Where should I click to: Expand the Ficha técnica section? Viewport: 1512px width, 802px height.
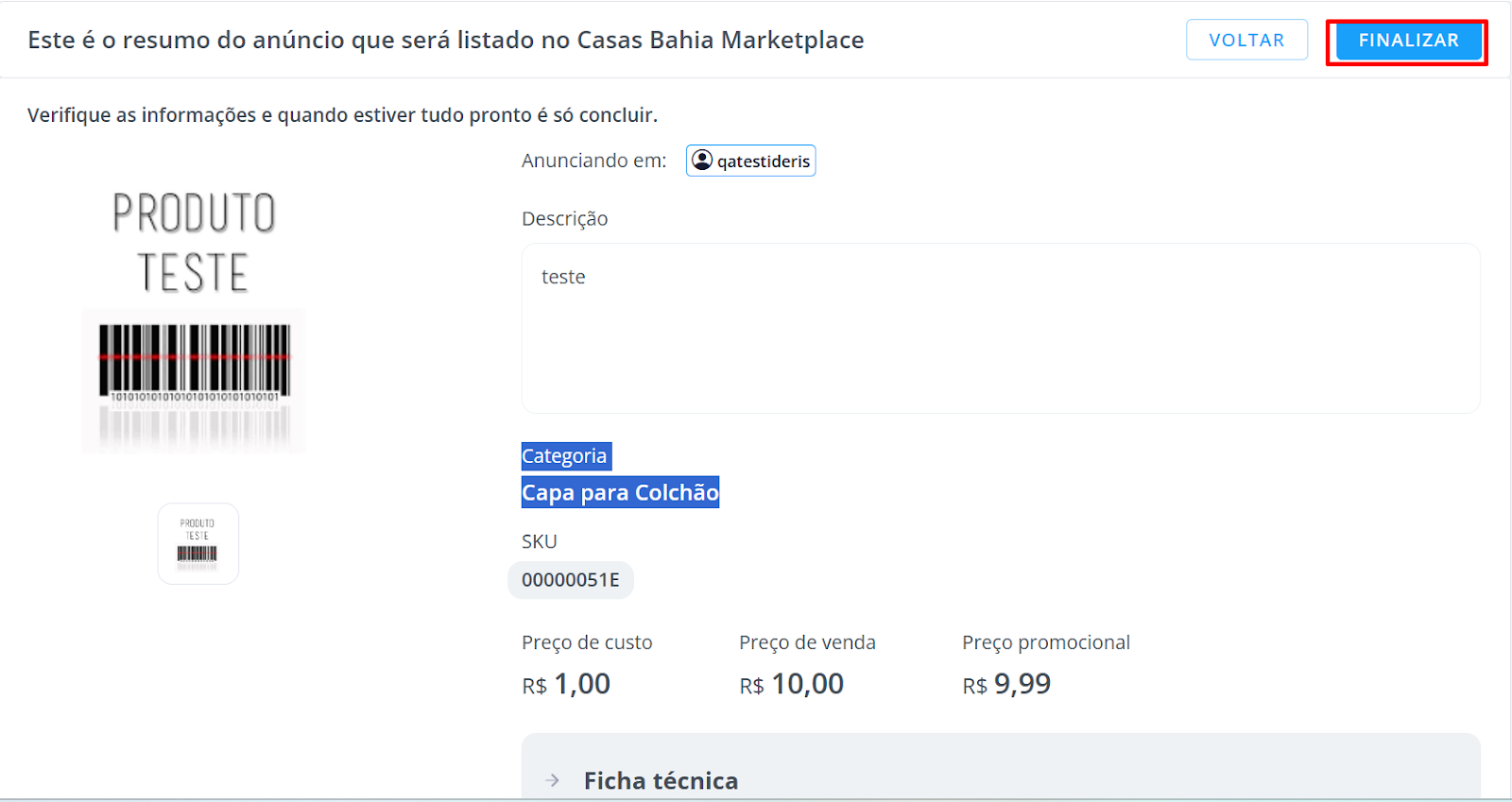[1001, 767]
